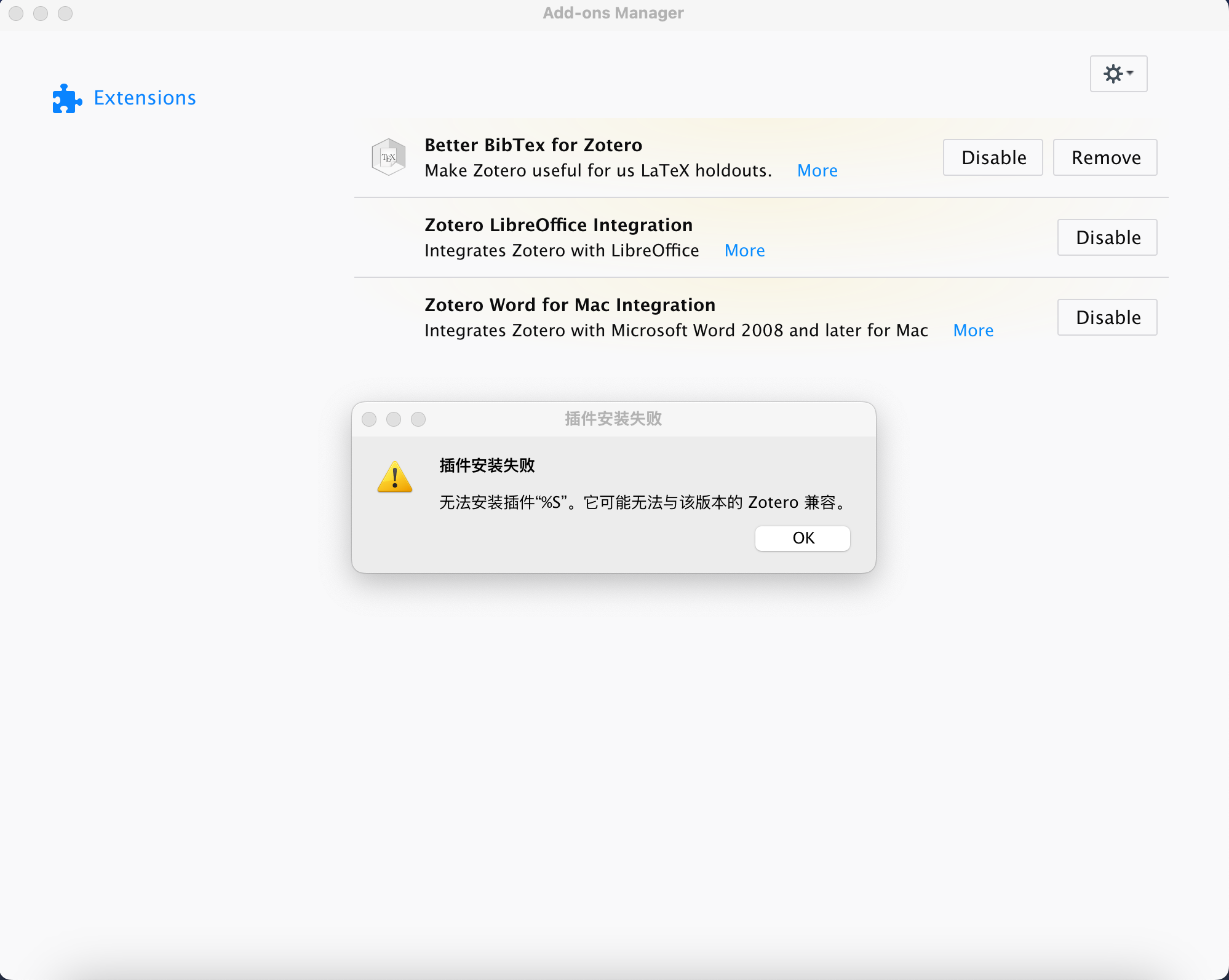Disable the Zotero LibreOffice Integration extension

1107,237
